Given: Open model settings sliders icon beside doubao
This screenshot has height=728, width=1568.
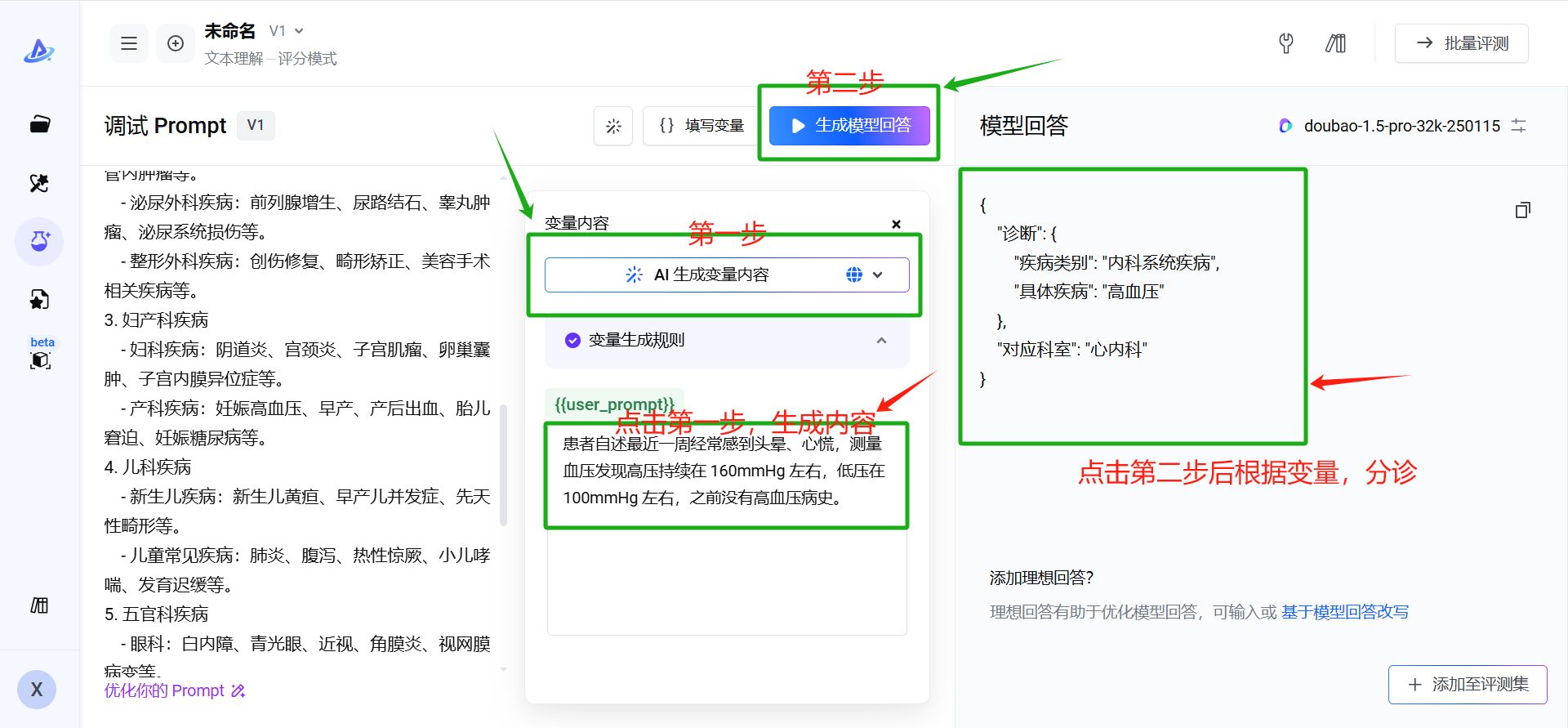Looking at the screenshot, I should [x=1518, y=126].
